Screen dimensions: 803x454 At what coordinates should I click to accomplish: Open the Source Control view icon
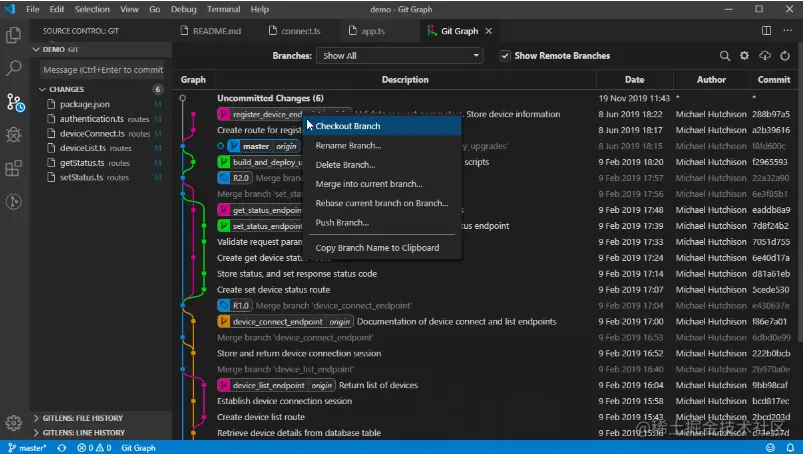[x=15, y=102]
